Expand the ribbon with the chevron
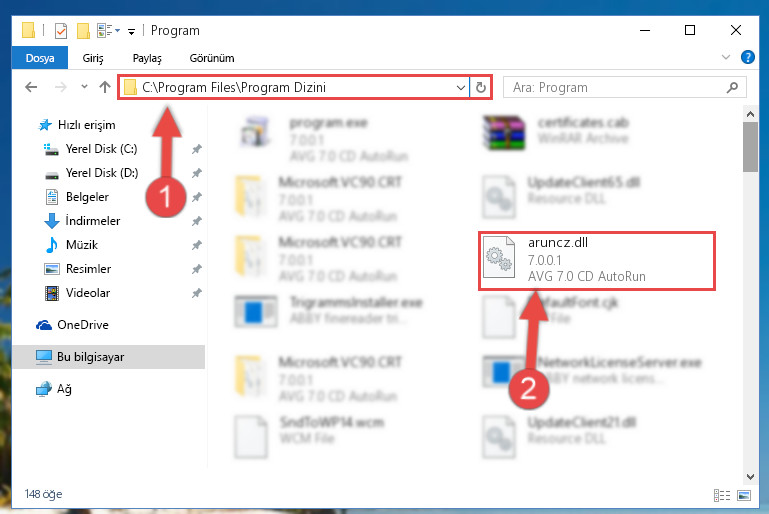The height and width of the screenshot is (514, 769). pos(726,57)
